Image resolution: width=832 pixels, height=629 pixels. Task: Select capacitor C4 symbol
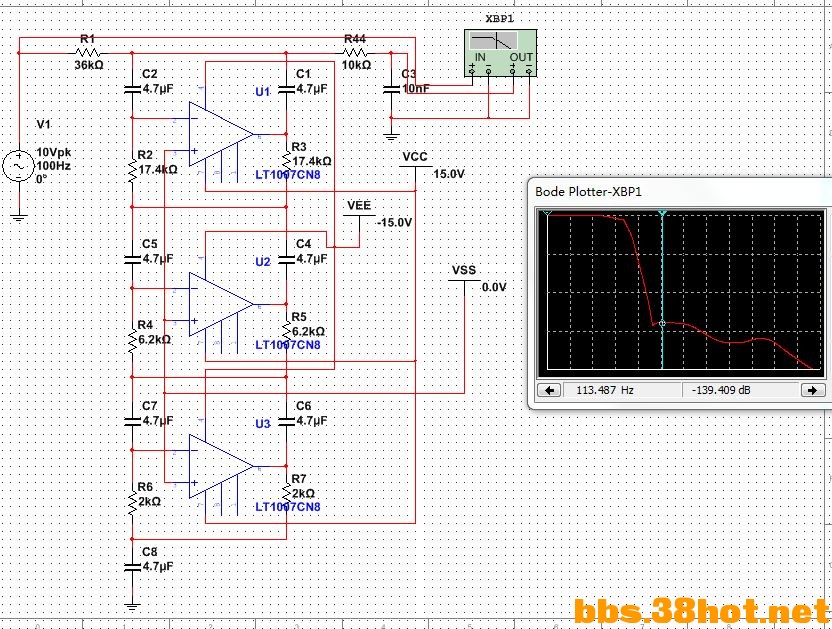[x=287, y=259]
